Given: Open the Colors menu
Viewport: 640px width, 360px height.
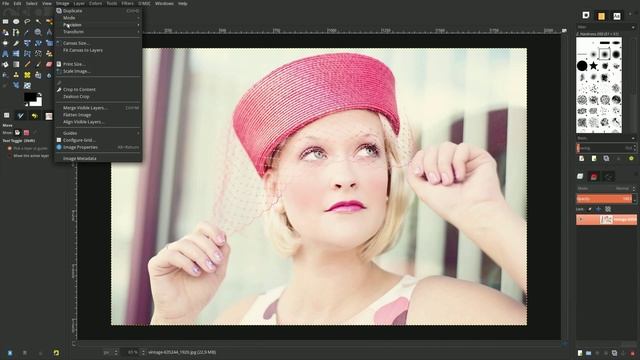Looking at the screenshot, I should click(95, 3).
